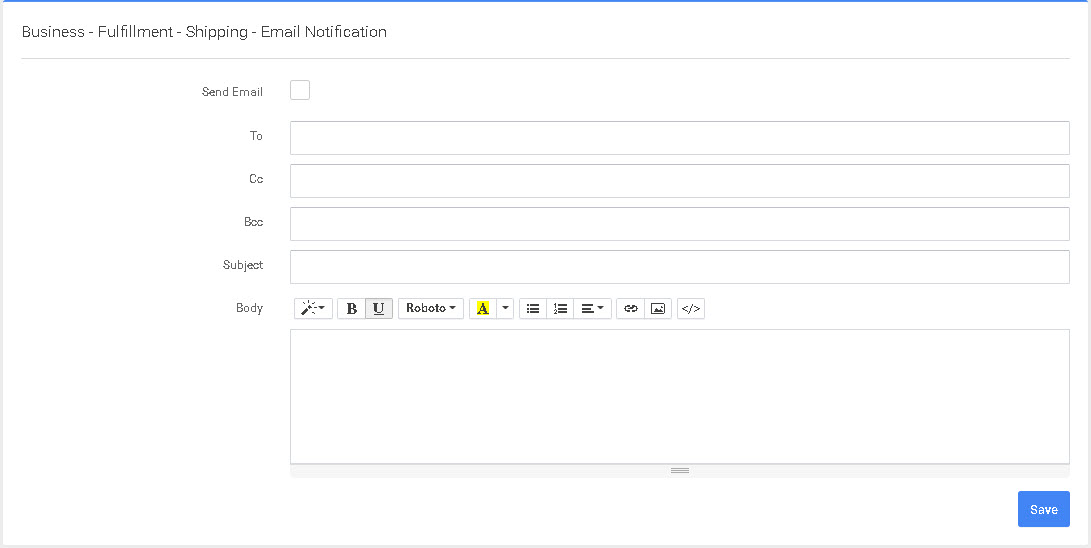Grab the editor resize handle bar
This screenshot has width=1091, height=548.
pyautogui.click(x=679, y=470)
